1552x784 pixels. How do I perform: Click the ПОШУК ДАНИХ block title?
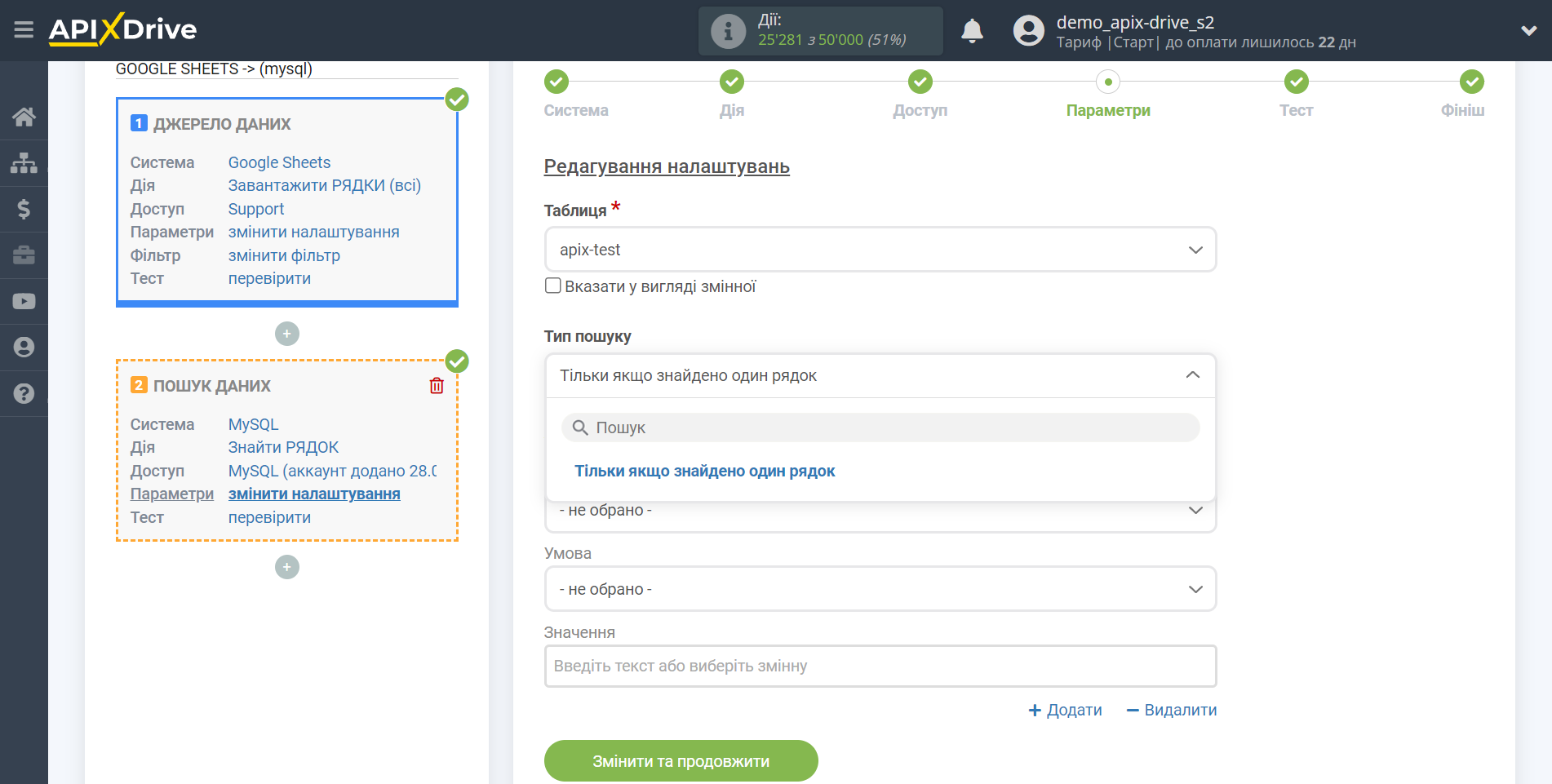pos(212,386)
